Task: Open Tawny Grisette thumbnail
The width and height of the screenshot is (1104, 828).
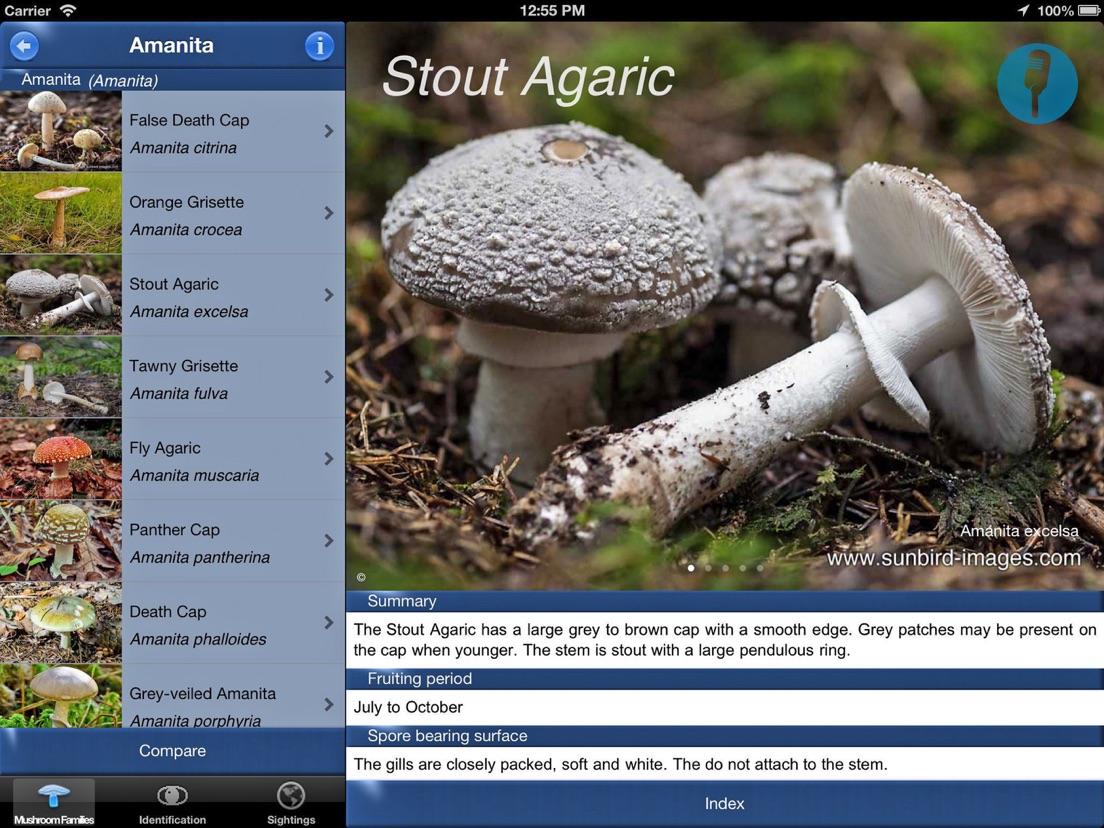Action: (x=61, y=377)
